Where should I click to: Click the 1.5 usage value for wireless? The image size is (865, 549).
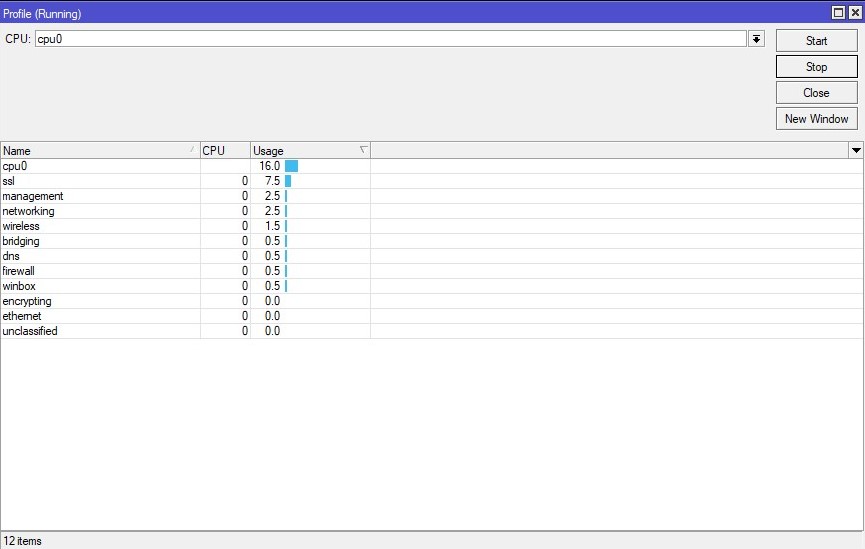pyautogui.click(x=273, y=226)
